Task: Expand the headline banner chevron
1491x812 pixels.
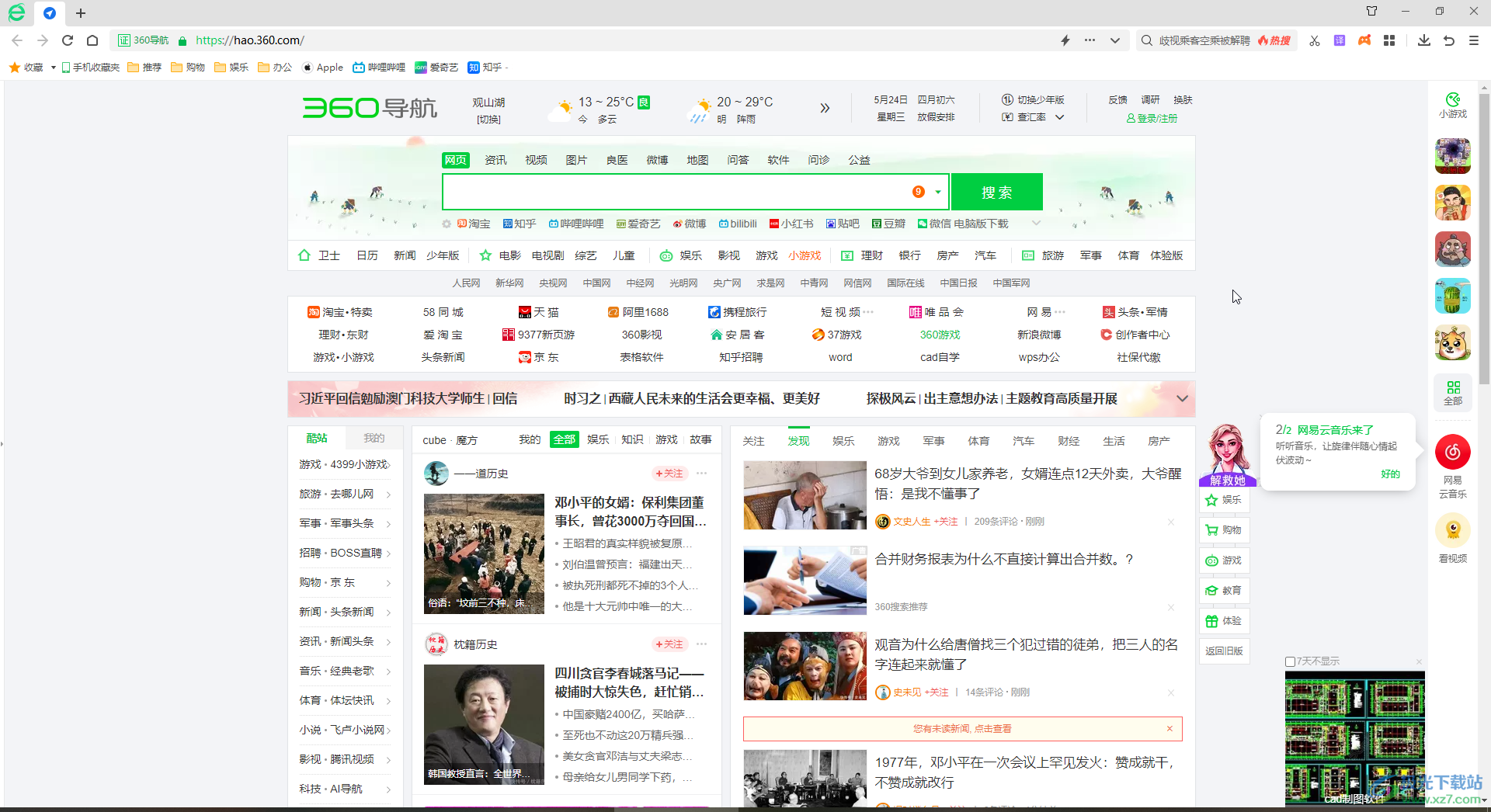Action: tap(1182, 399)
